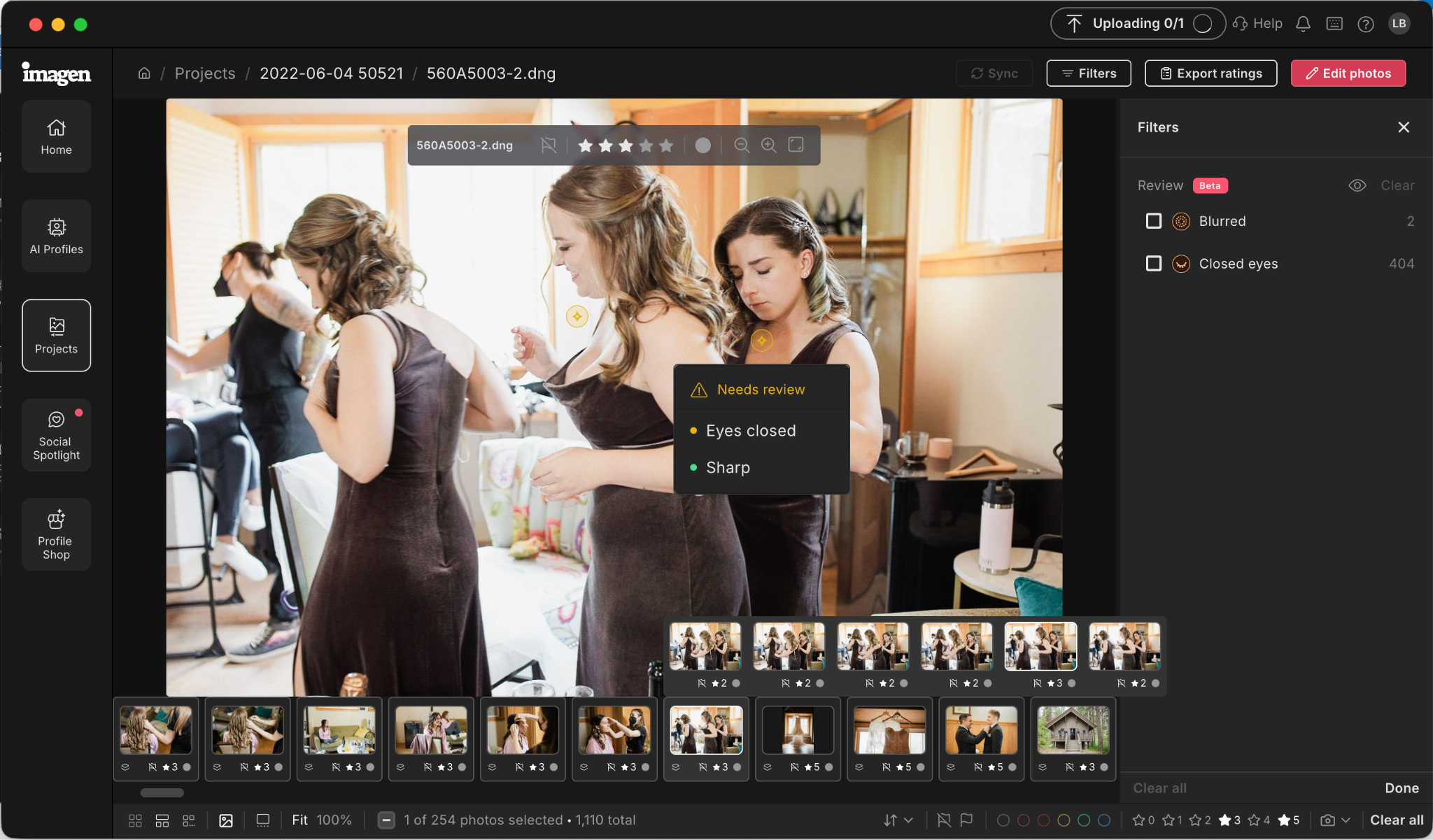Viewport: 1433px width, 840px height.
Task: Click the filmstrip horizontal scrollbar
Action: [x=162, y=792]
